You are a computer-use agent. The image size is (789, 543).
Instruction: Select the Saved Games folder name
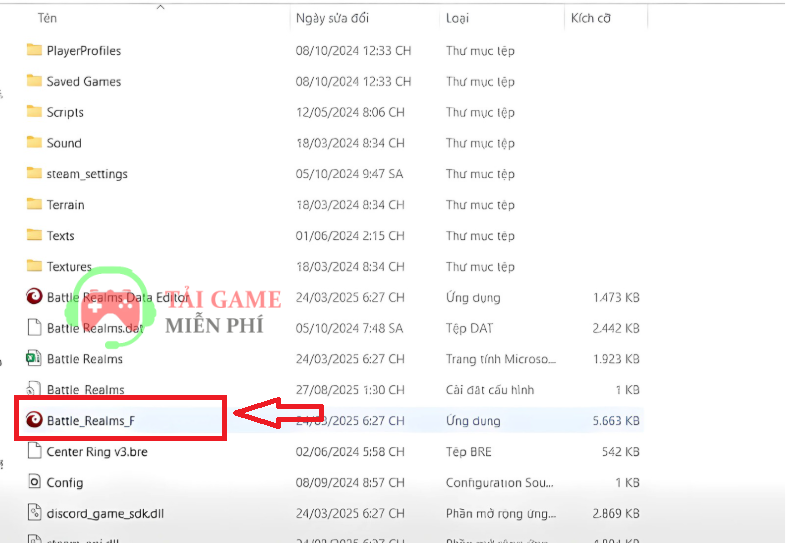click(84, 82)
